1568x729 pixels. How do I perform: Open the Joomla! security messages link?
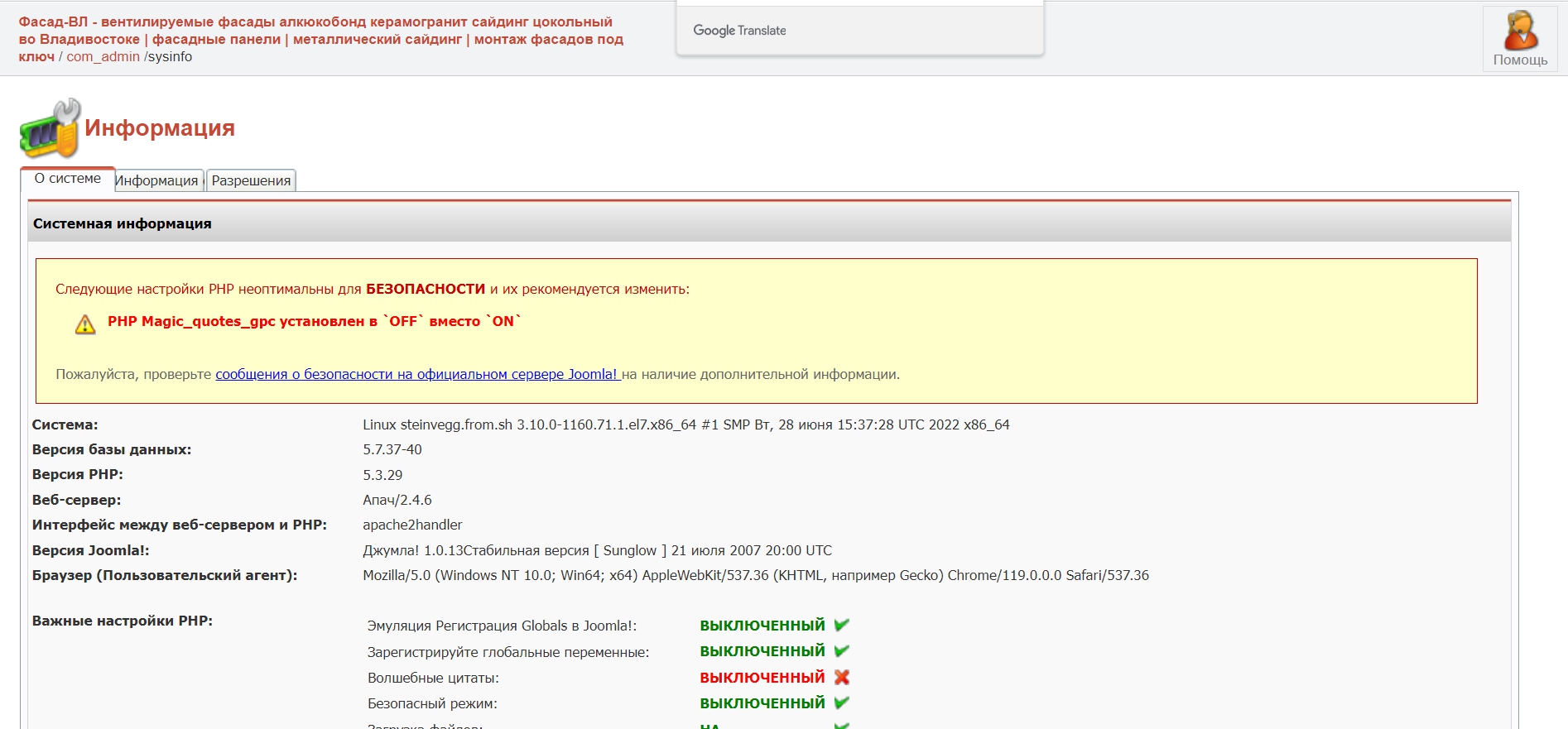pyautogui.click(x=417, y=374)
